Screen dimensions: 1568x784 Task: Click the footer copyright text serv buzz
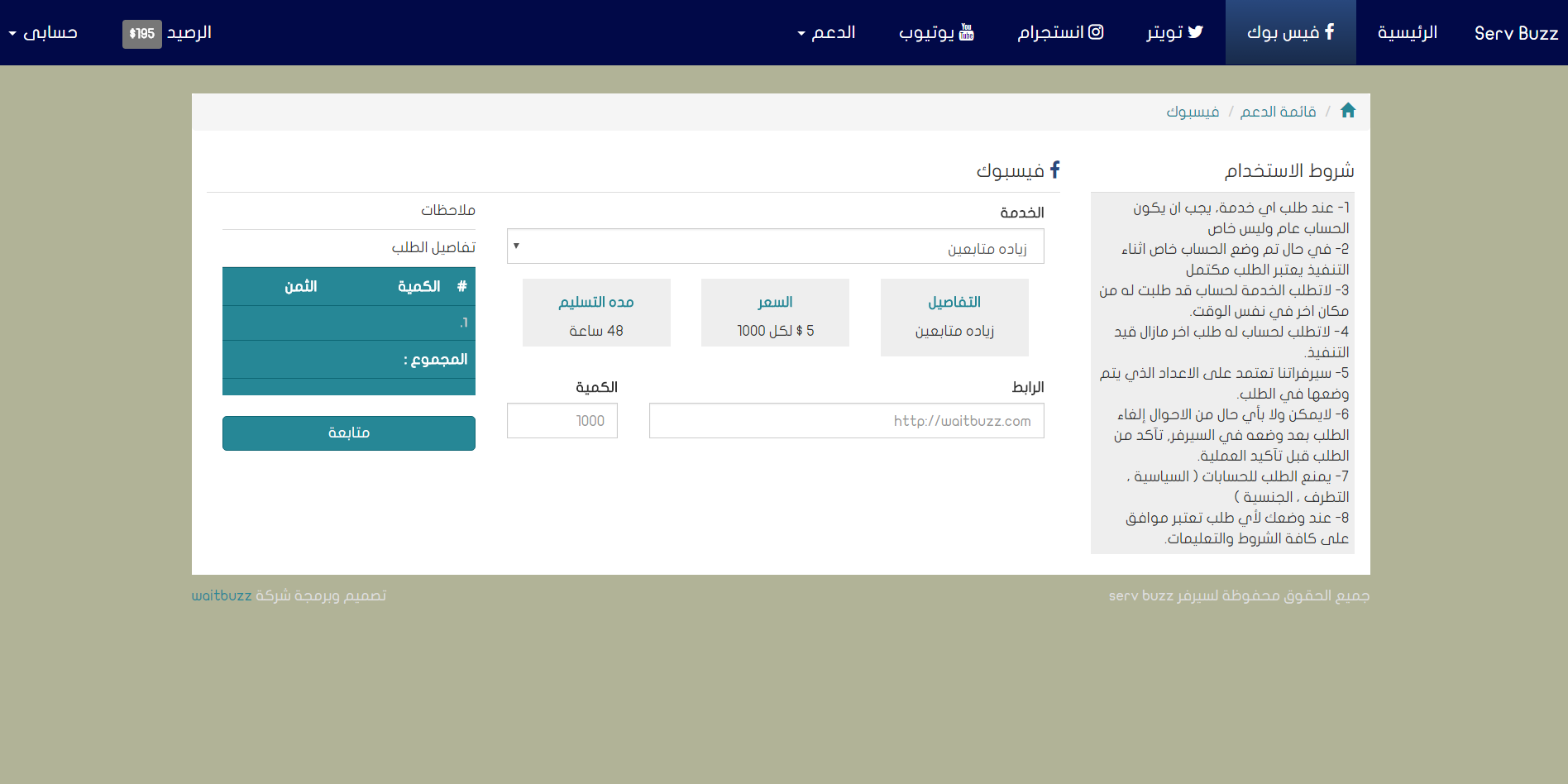point(1239,595)
